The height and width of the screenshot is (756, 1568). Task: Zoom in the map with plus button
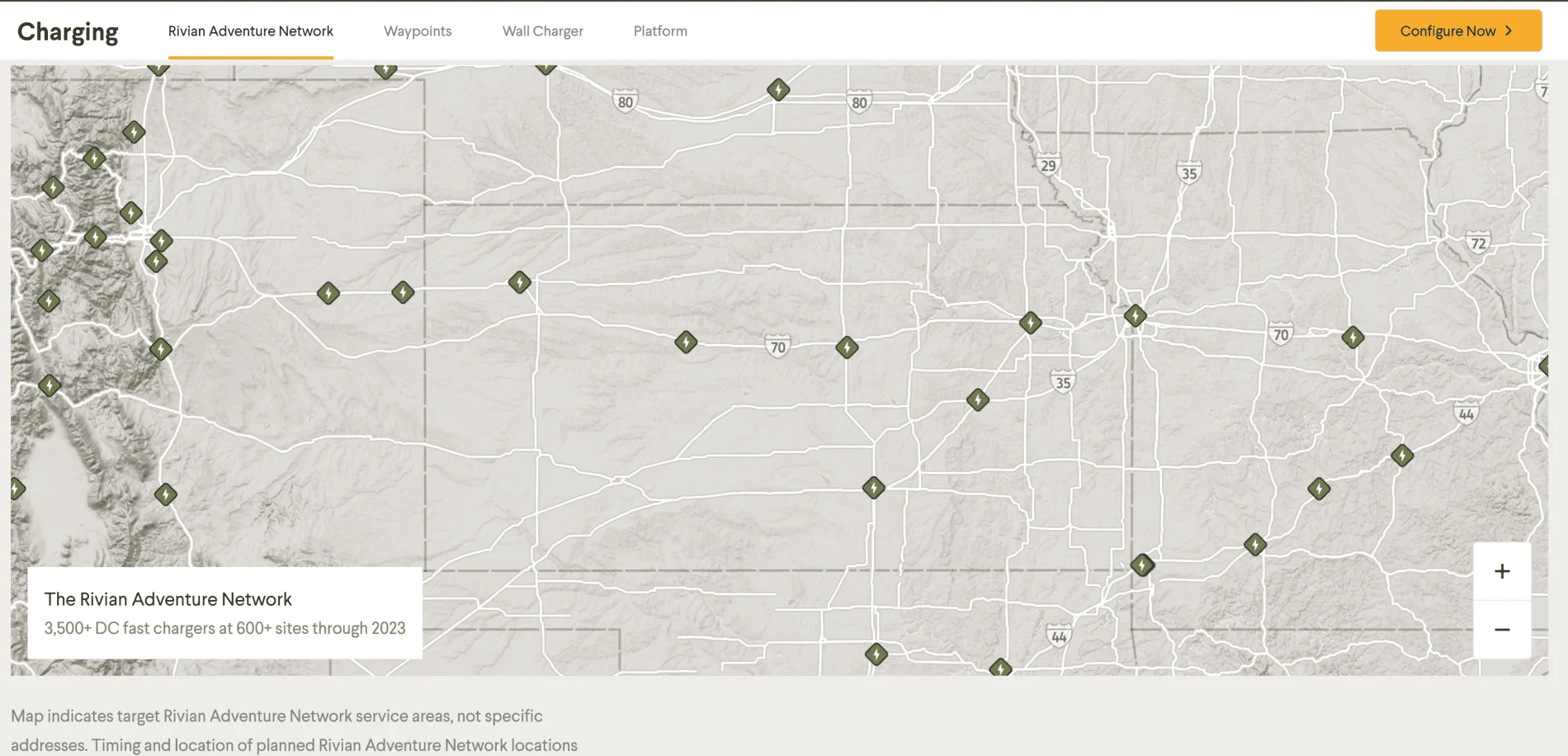pyautogui.click(x=1502, y=571)
